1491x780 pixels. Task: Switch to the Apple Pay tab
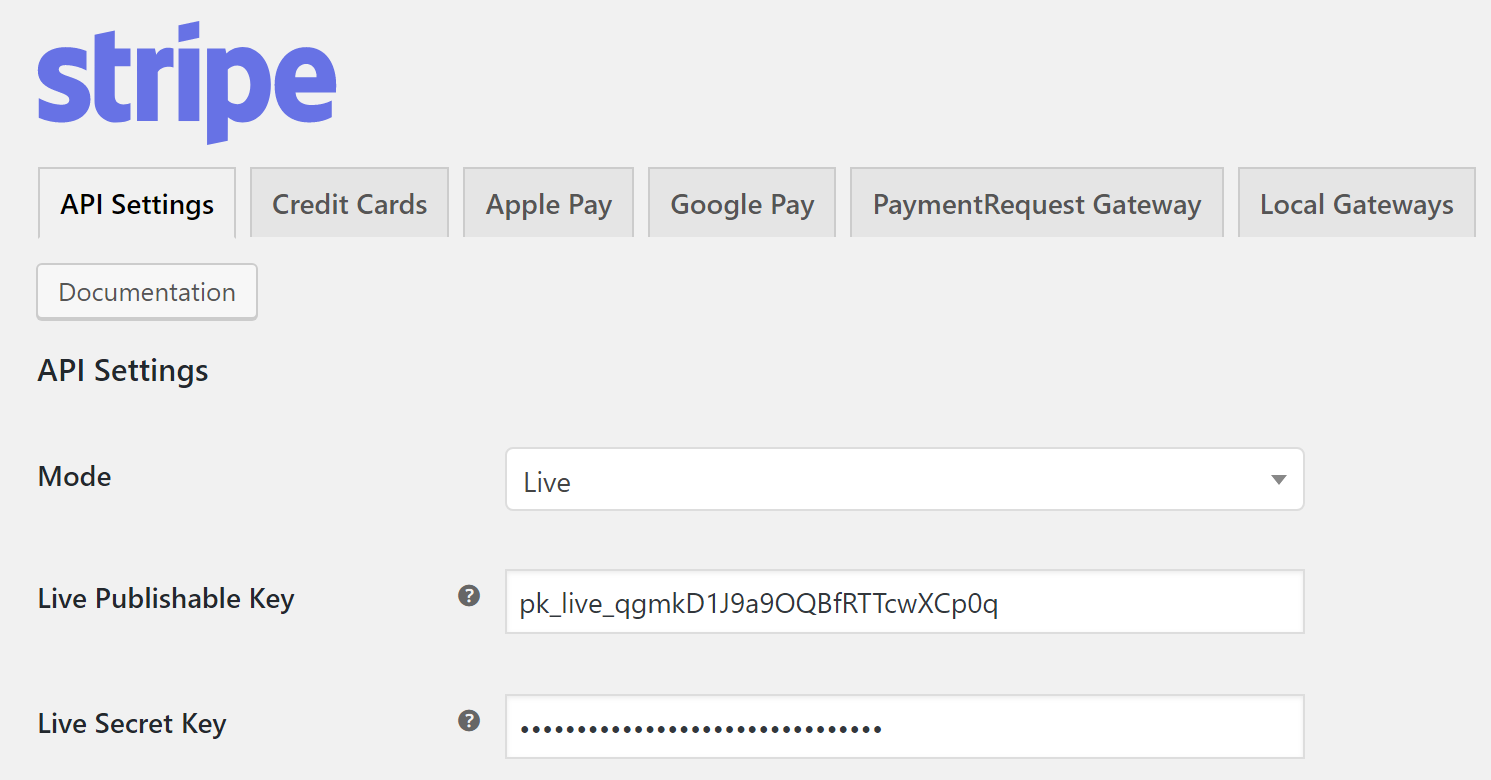click(x=549, y=204)
